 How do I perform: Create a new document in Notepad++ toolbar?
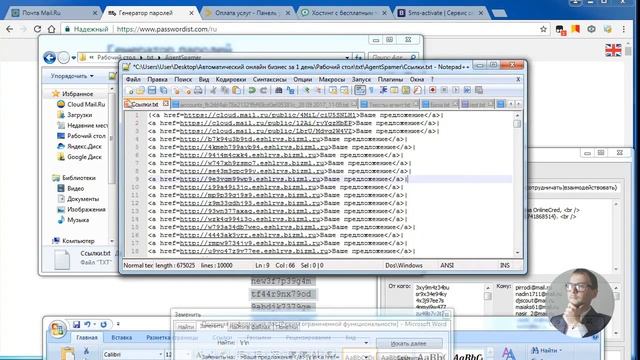click(129, 90)
